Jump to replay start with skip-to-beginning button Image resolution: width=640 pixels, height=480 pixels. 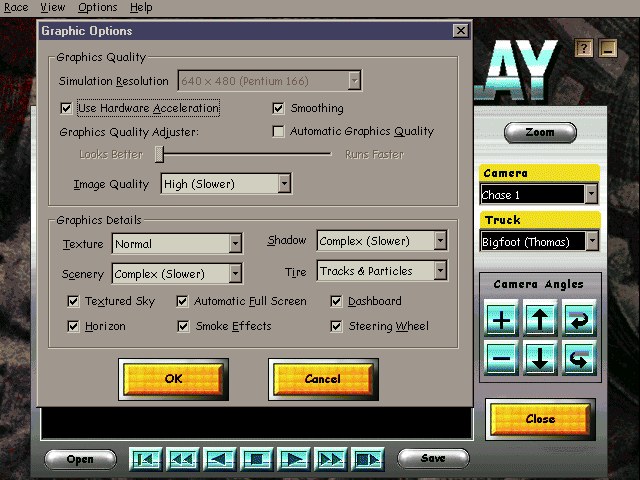tap(145, 459)
